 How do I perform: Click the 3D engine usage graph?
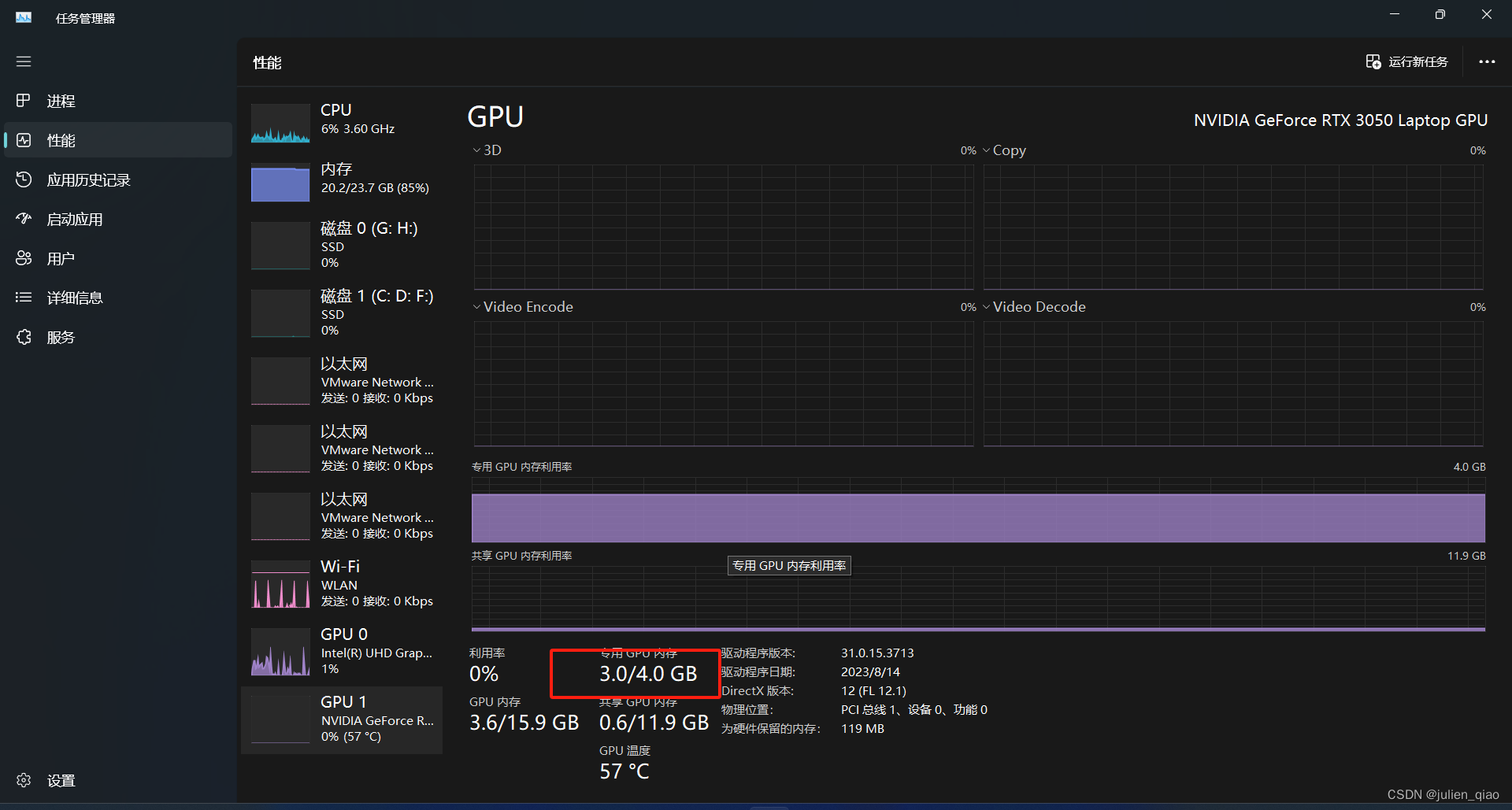(x=724, y=227)
